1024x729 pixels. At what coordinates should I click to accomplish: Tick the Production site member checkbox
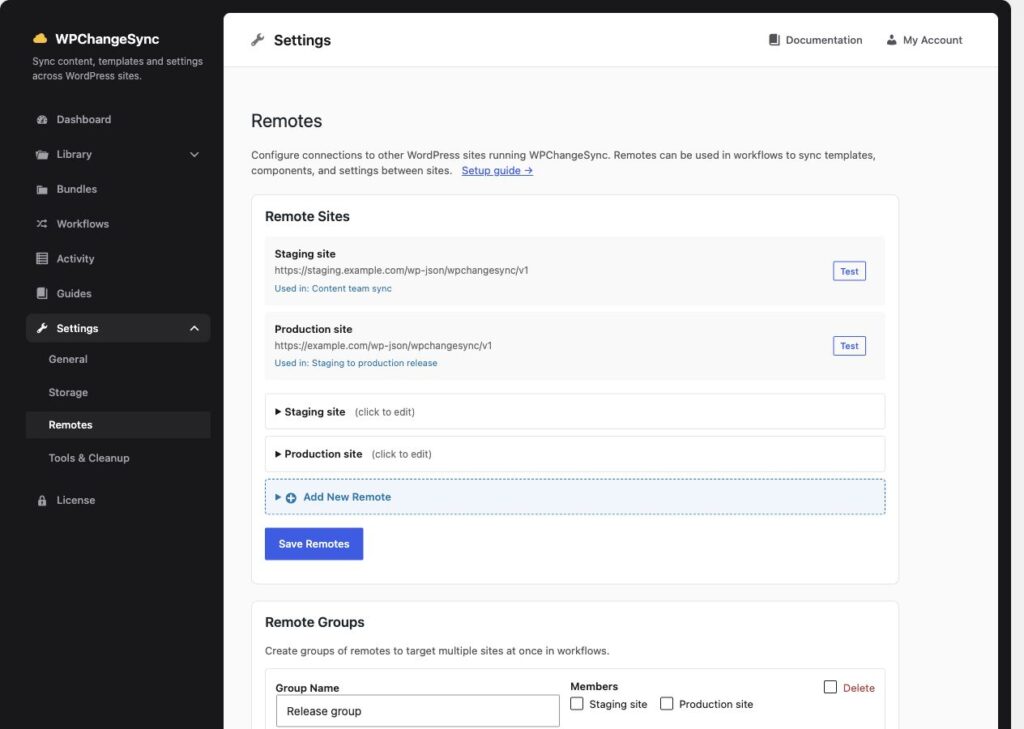(666, 704)
